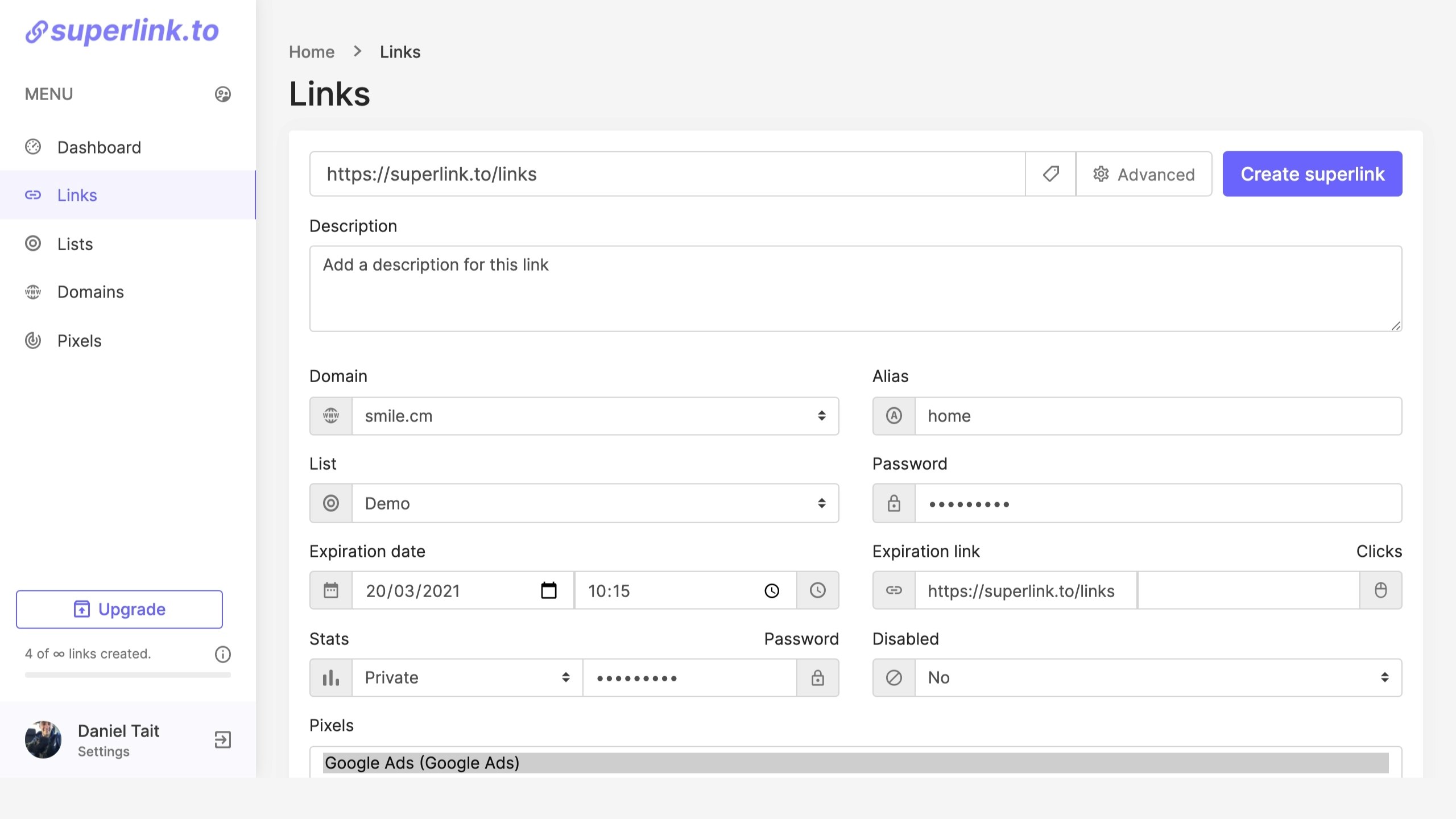
Task: Click the tag icon beside the URL field
Action: (1050, 173)
